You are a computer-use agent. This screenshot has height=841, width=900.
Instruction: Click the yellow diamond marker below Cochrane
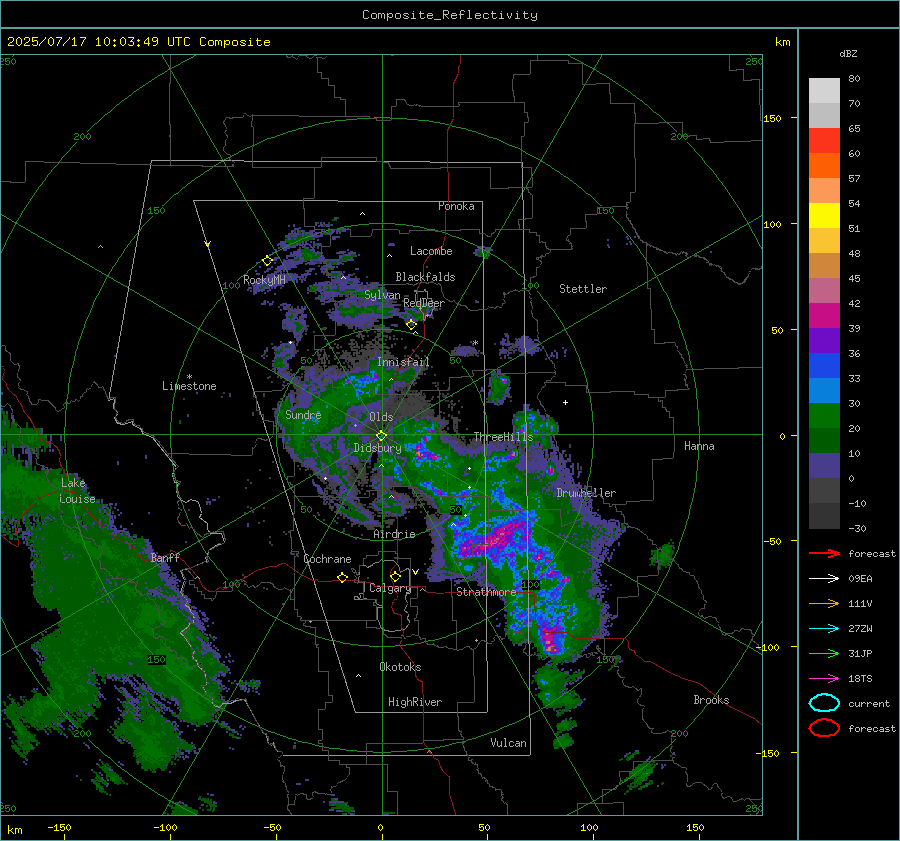point(343,577)
